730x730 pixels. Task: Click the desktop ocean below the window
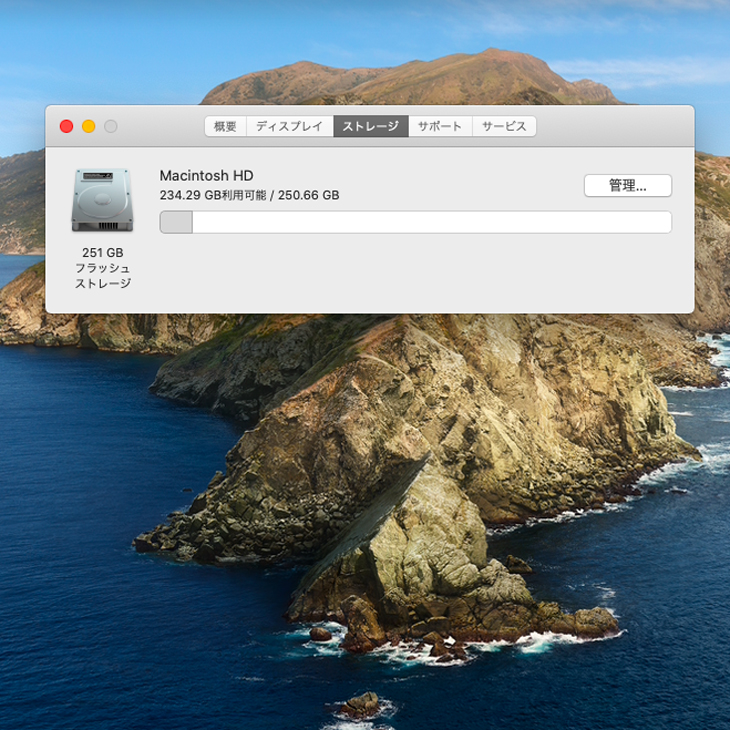click(80, 550)
